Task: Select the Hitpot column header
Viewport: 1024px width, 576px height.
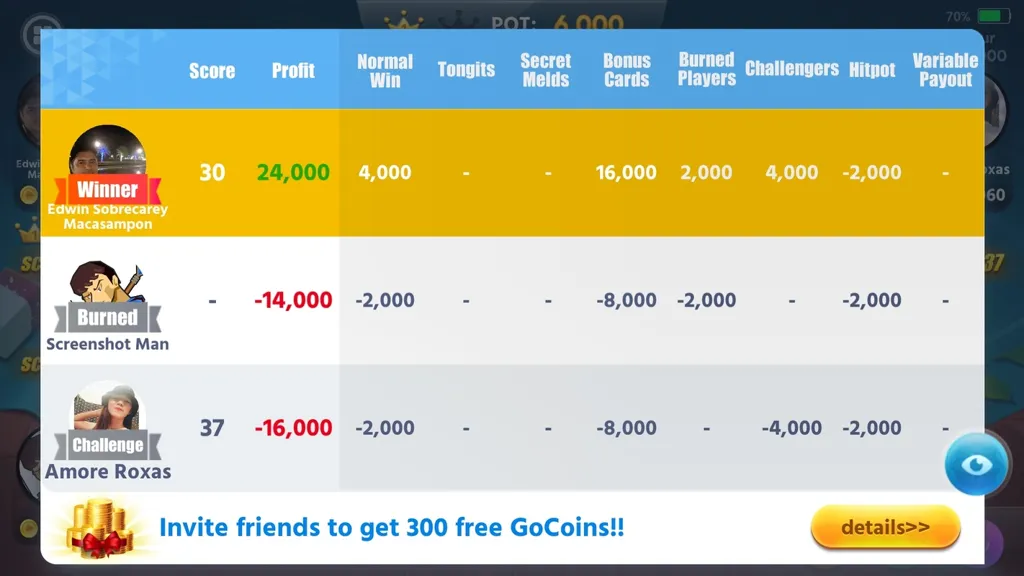Action: 872,70
